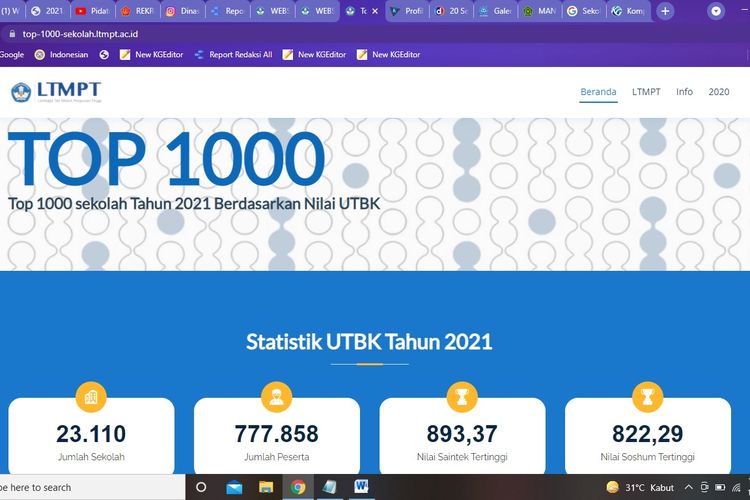The width and height of the screenshot is (750, 500).
Task: Open Google Chrome from the taskbar
Action: tap(298, 487)
